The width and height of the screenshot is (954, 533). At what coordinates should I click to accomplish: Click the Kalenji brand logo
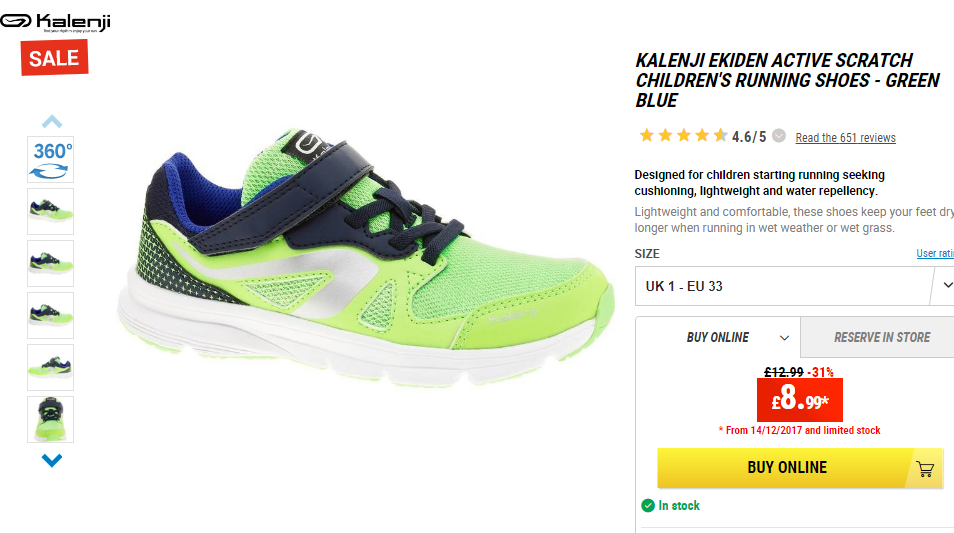point(55,22)
